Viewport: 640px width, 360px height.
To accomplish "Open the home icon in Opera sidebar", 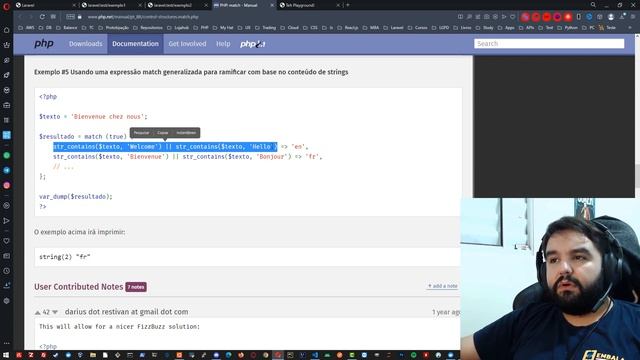I will tap(7, 30).
